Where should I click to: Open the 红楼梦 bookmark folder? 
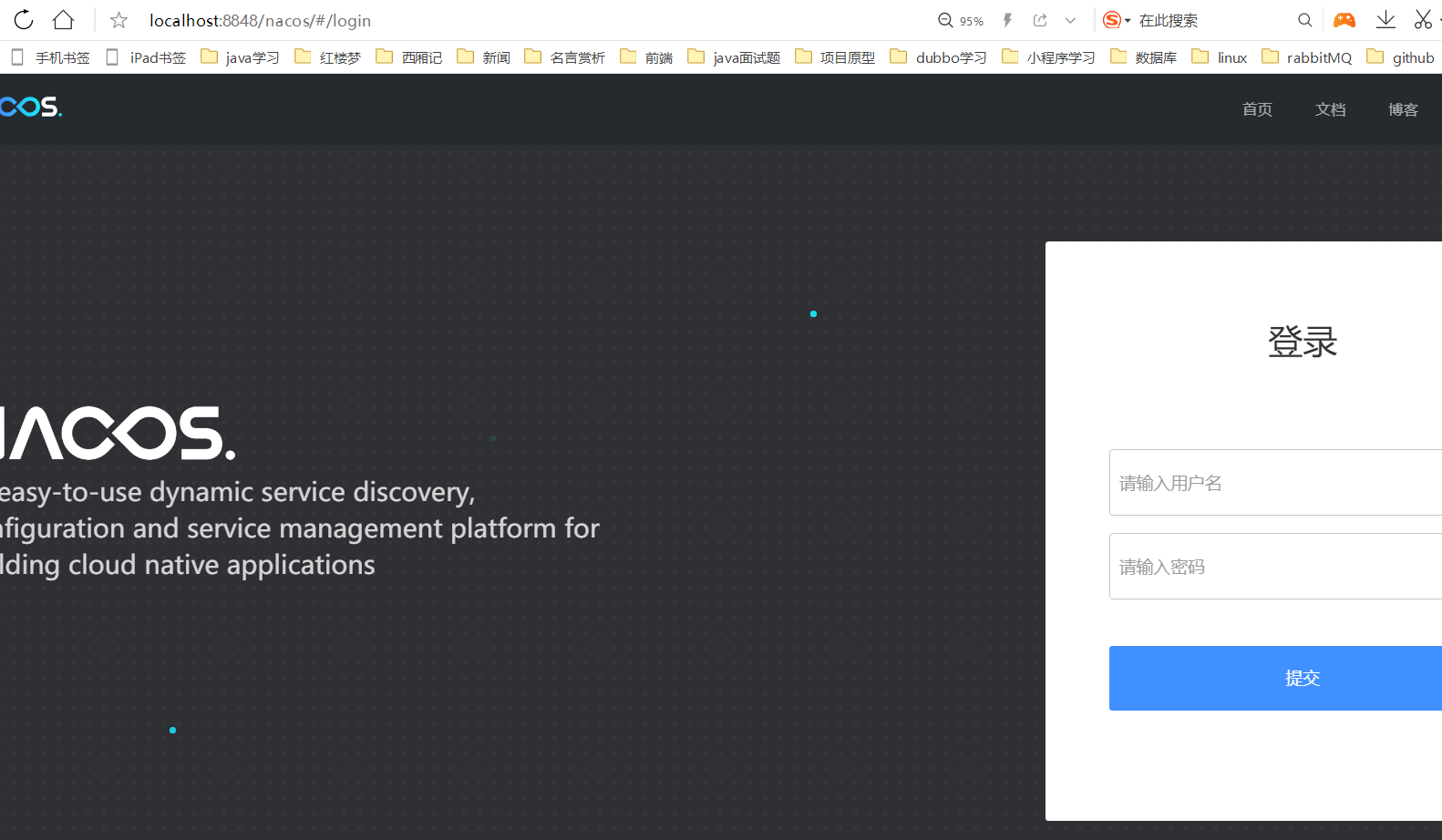[x=328, y=57]
